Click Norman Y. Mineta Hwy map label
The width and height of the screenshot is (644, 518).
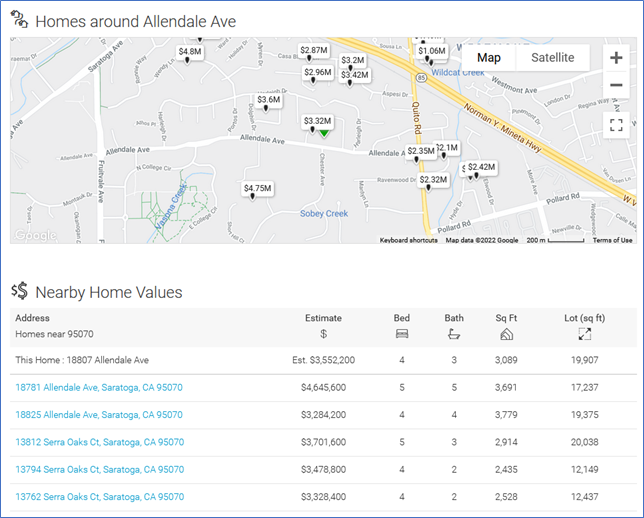(x=503, y=128)
